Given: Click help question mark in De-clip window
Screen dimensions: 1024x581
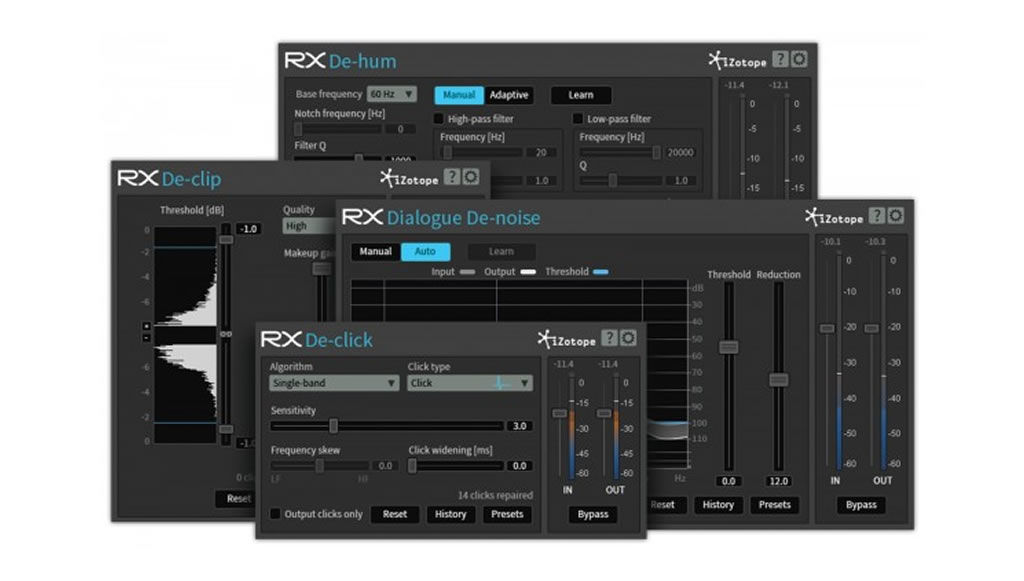Looking at the screenshot, I should (451, 176).
